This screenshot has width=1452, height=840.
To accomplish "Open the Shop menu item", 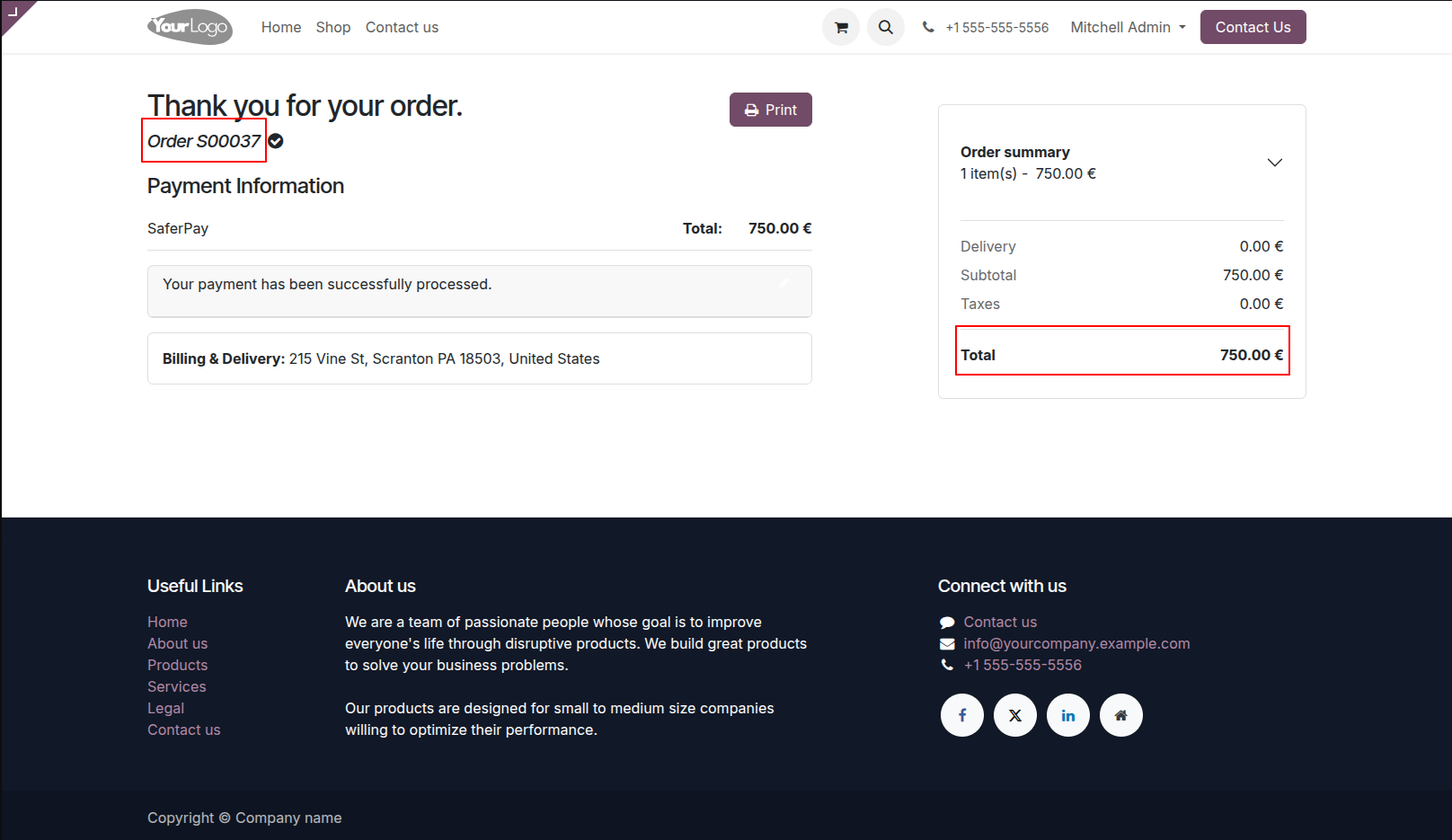I will pos(333,27).
